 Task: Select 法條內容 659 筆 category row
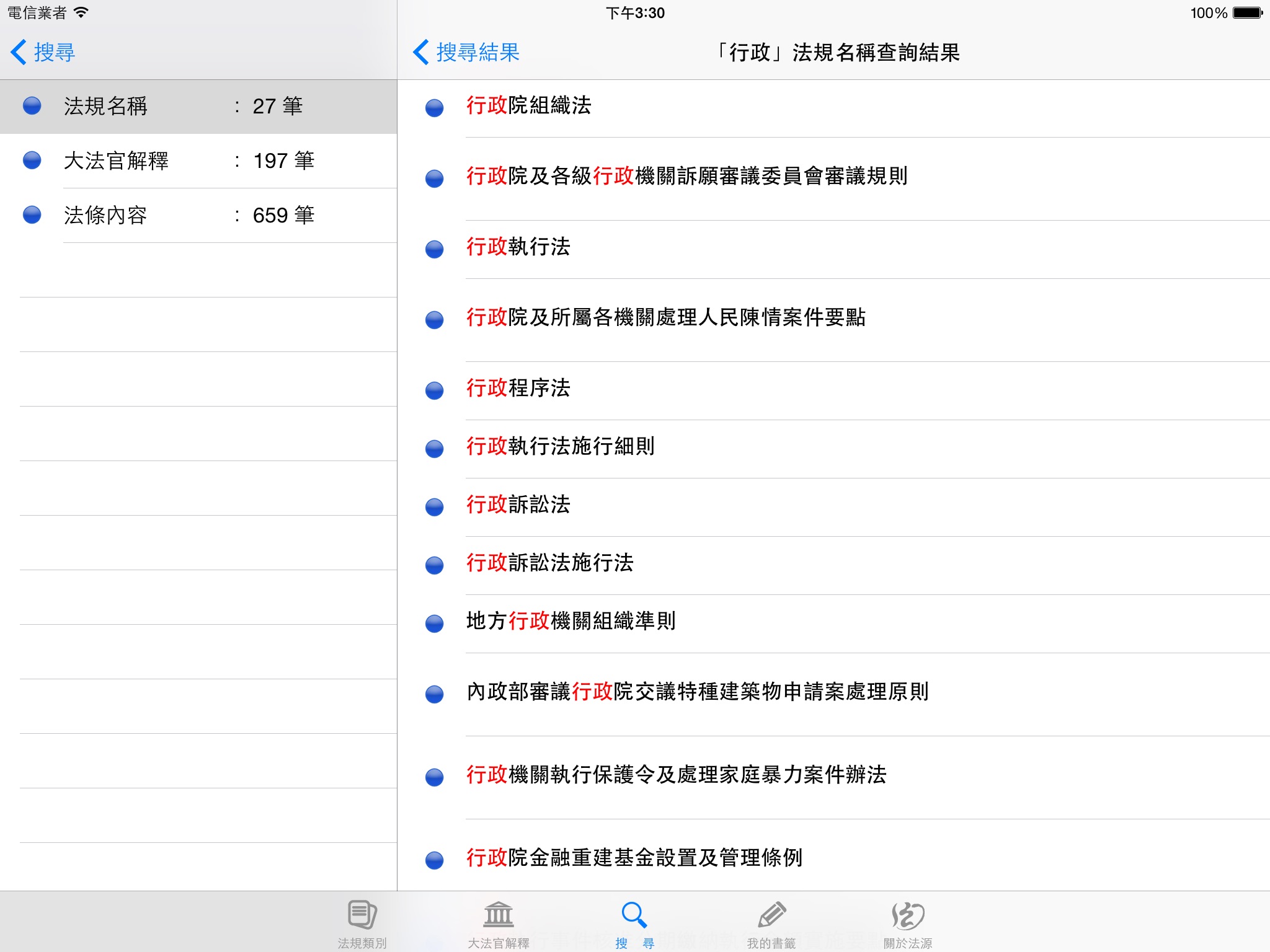[198, 216]
